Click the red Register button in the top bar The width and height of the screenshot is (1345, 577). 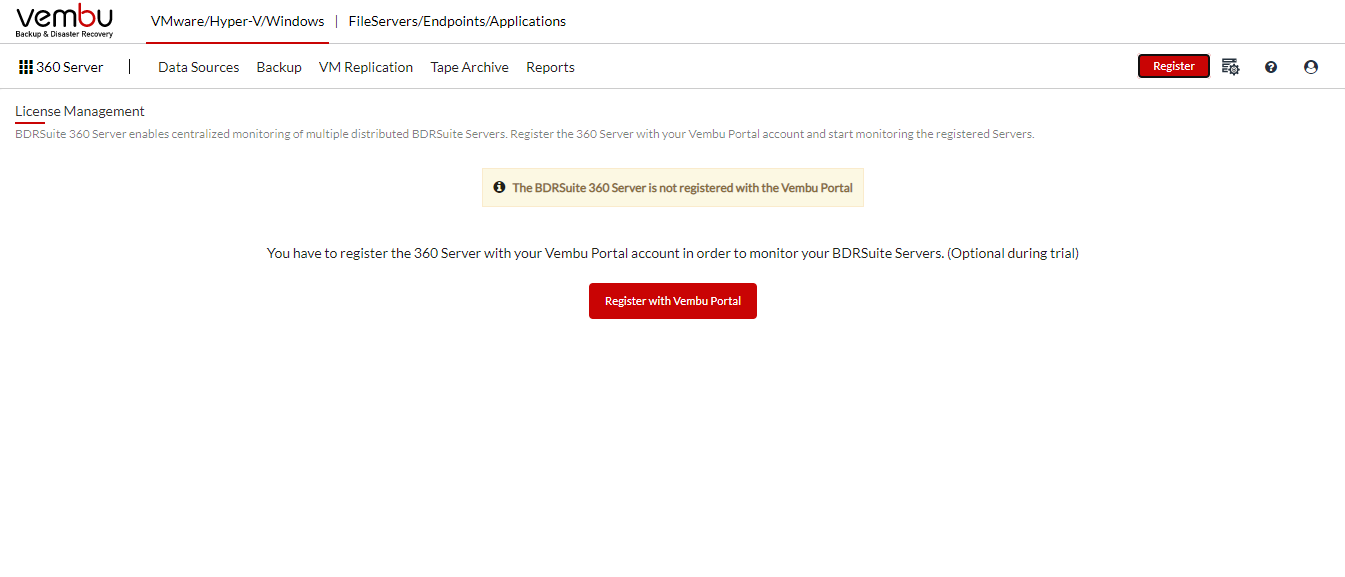pyautogui.click(x=1174, y=66)
